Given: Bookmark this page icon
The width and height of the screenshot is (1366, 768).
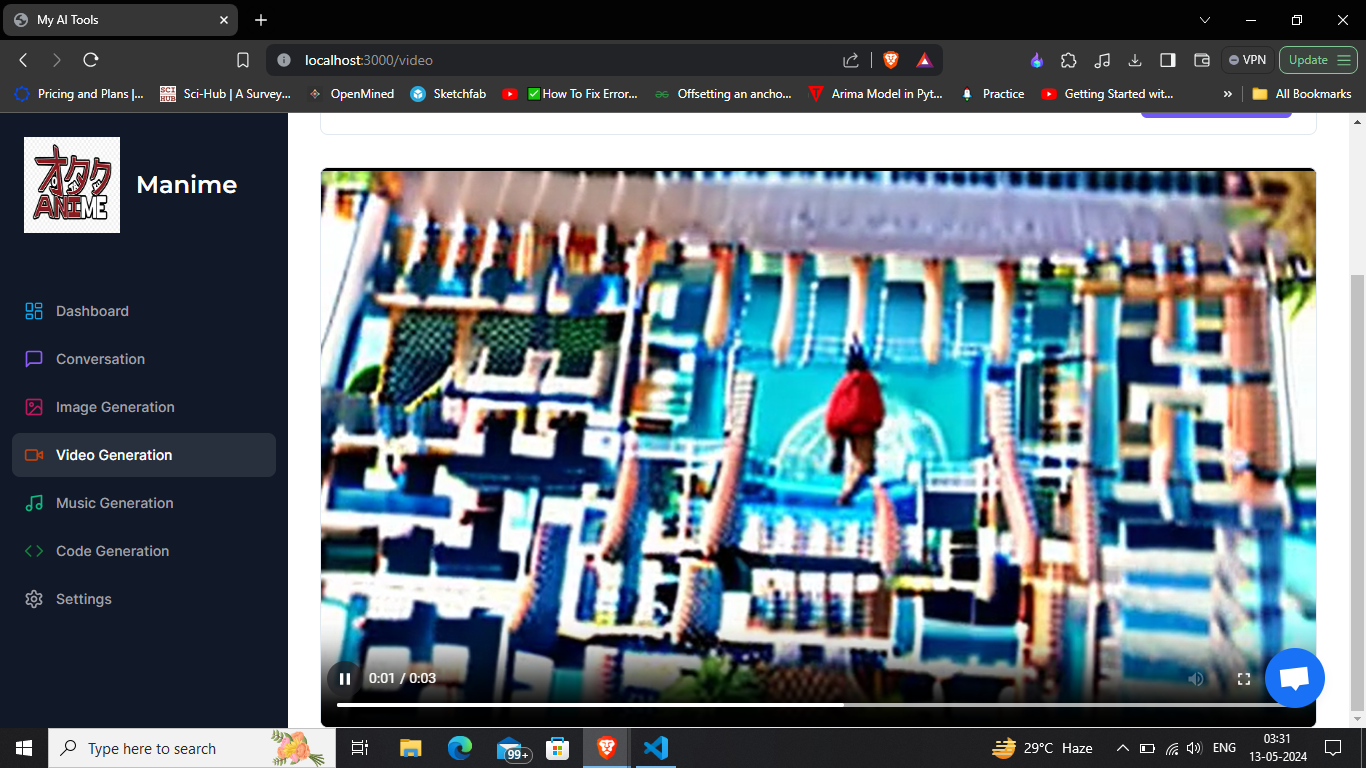Looking at the screenshot, I should click(x=243, y=60).
